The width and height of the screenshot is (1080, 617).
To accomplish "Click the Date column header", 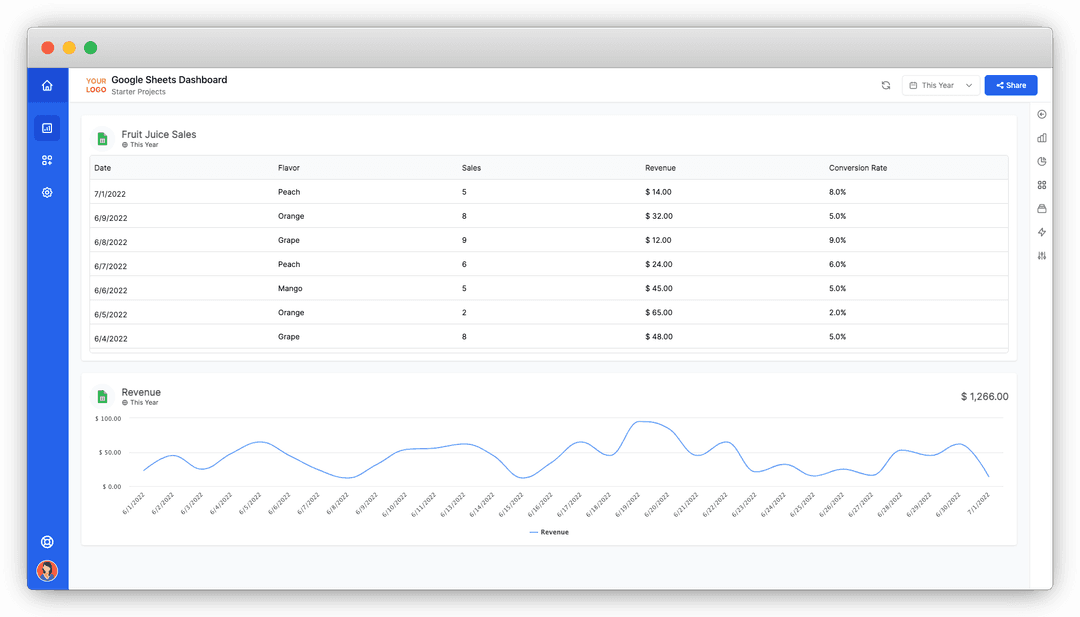I will [103, 168].
